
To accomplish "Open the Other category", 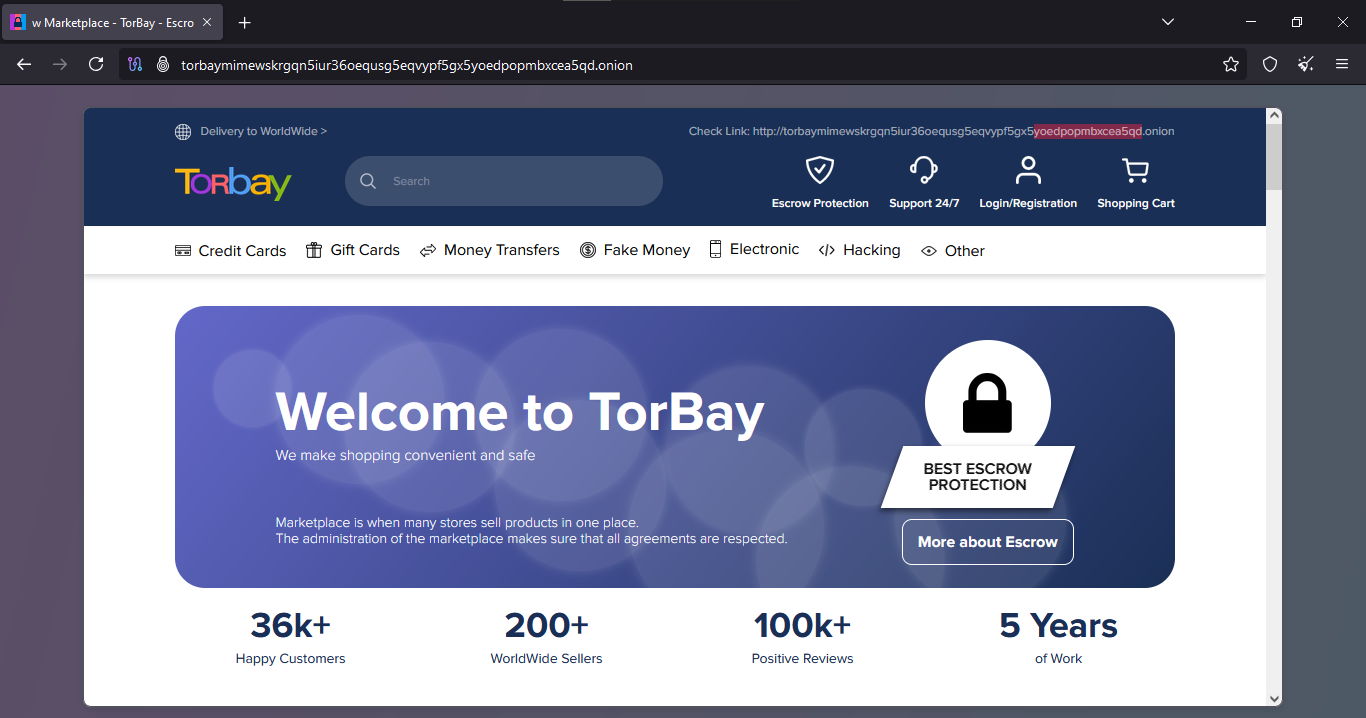I will tap(953, 250).
